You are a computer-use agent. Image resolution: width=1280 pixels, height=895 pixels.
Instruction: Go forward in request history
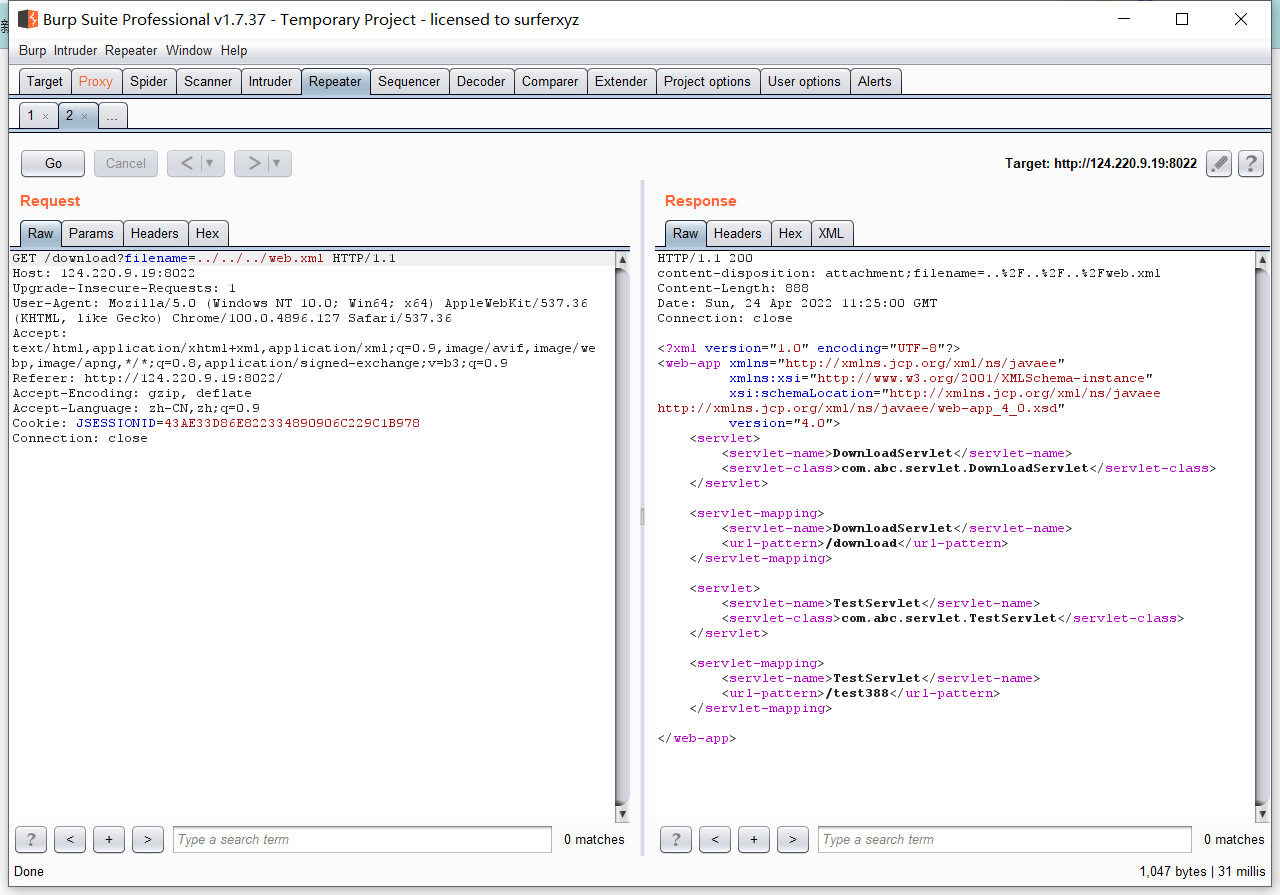pos(254,163)
